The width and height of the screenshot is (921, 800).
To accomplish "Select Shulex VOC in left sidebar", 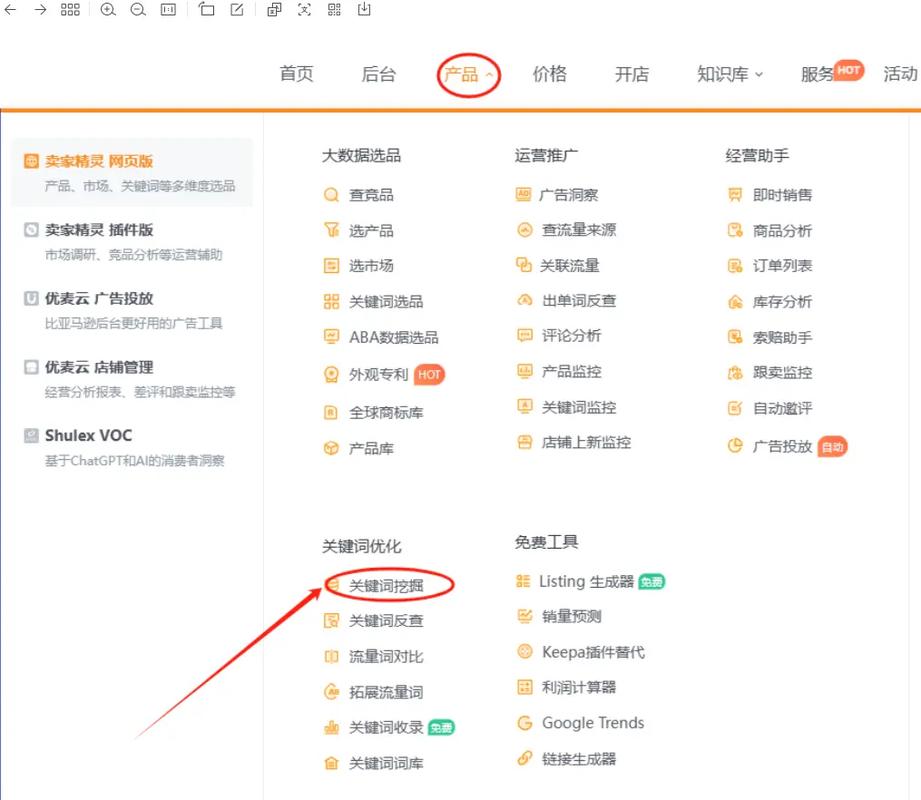I will click(x=88, y=436).
